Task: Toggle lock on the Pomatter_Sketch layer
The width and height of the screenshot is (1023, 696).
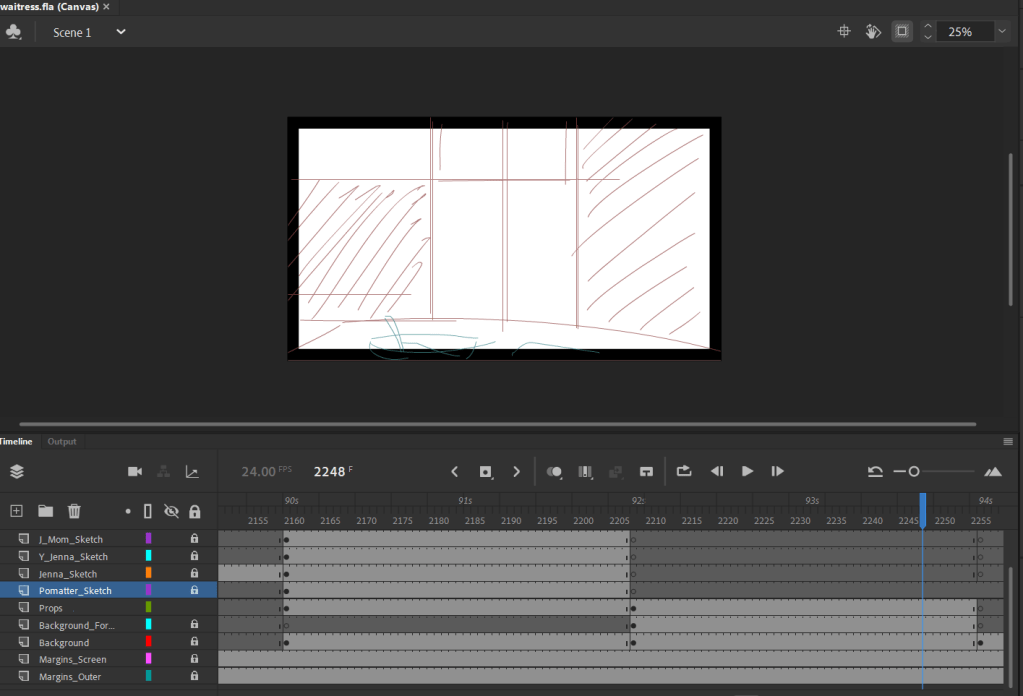Action: point(194,590)
